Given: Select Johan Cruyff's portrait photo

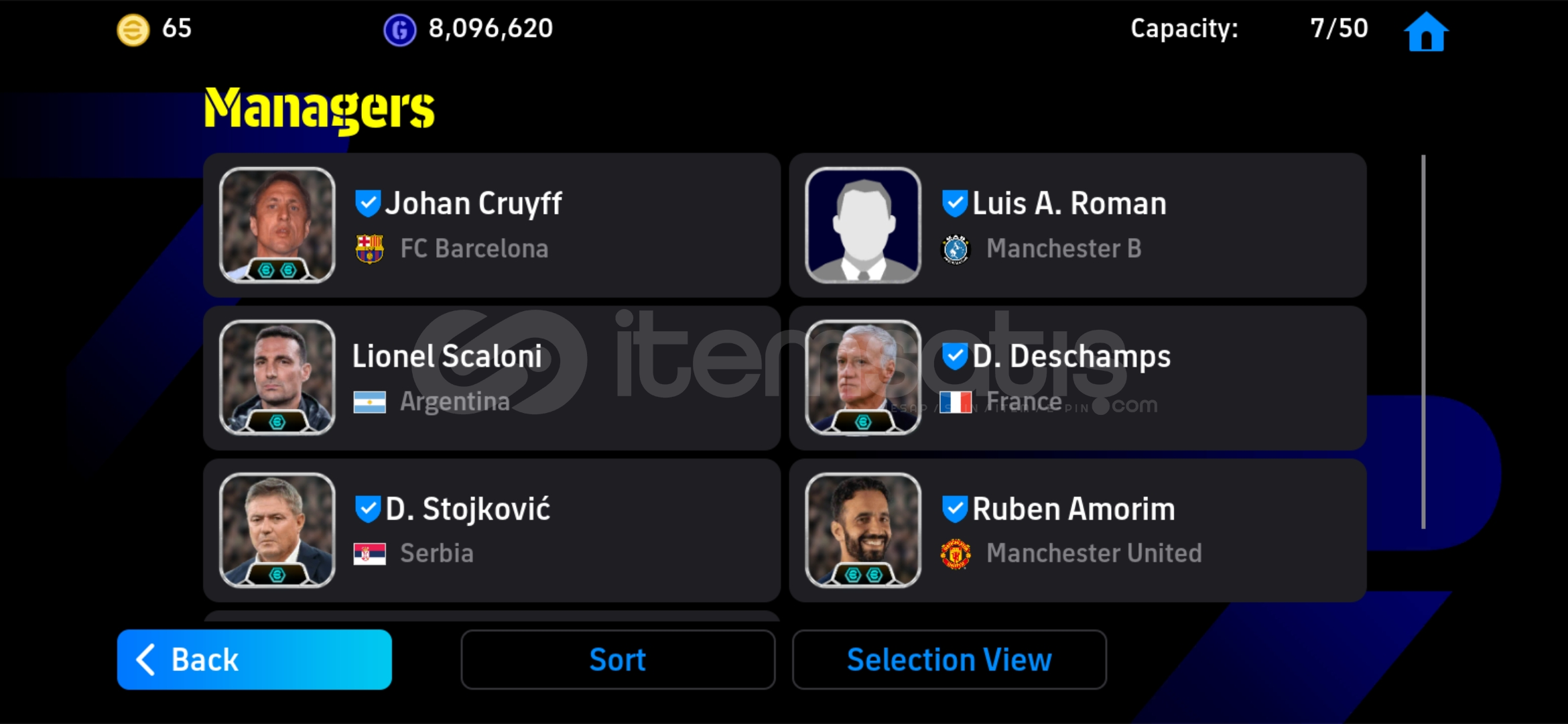Looking at the screenshot, I should pos(277,225).
